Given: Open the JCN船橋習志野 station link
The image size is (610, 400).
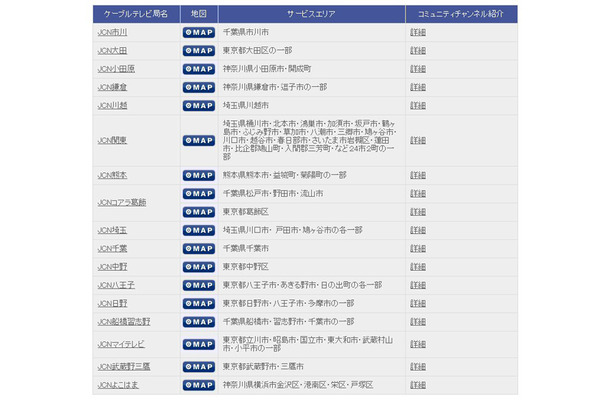Looking at the screenshot, I should 124,322.
